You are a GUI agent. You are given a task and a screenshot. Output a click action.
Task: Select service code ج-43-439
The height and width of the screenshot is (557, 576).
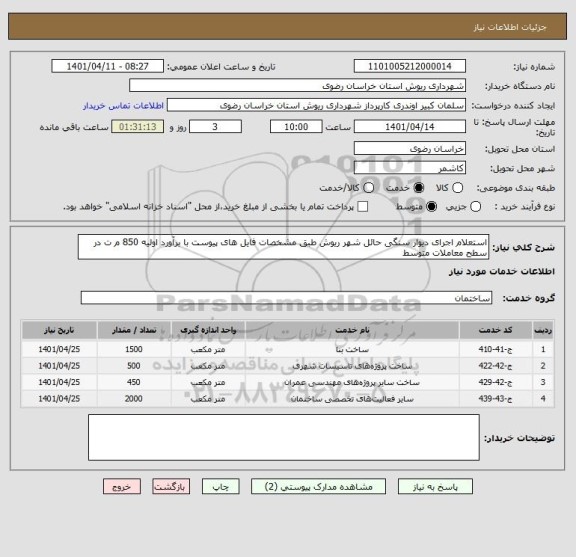(x=496, y=399)
